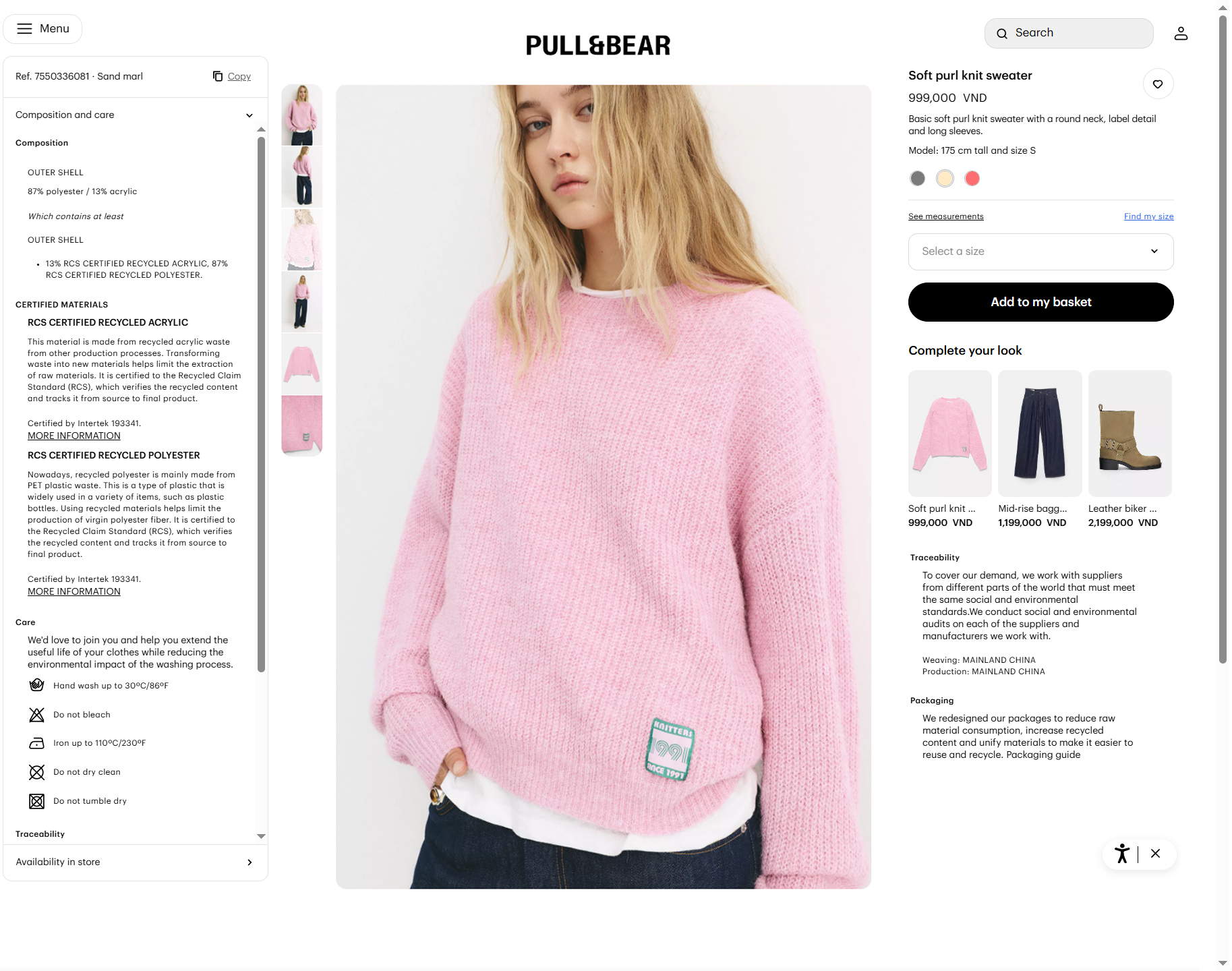The width and height of the screenshot is (1232, 971).
Task: Open the See measurements link
Action: 945,216
